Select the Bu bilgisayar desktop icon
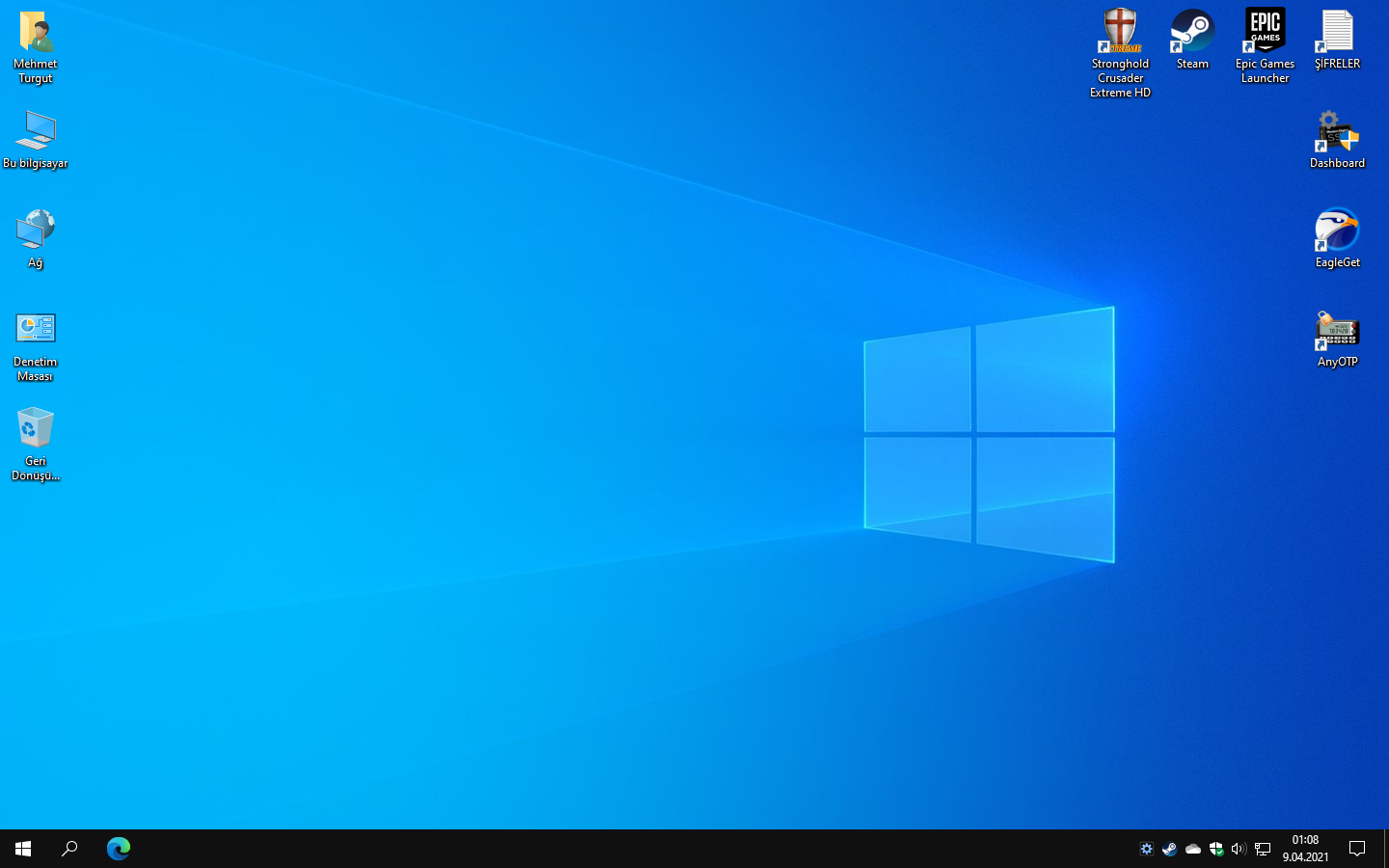This screenshot has height=868, width=1389. 36,140
